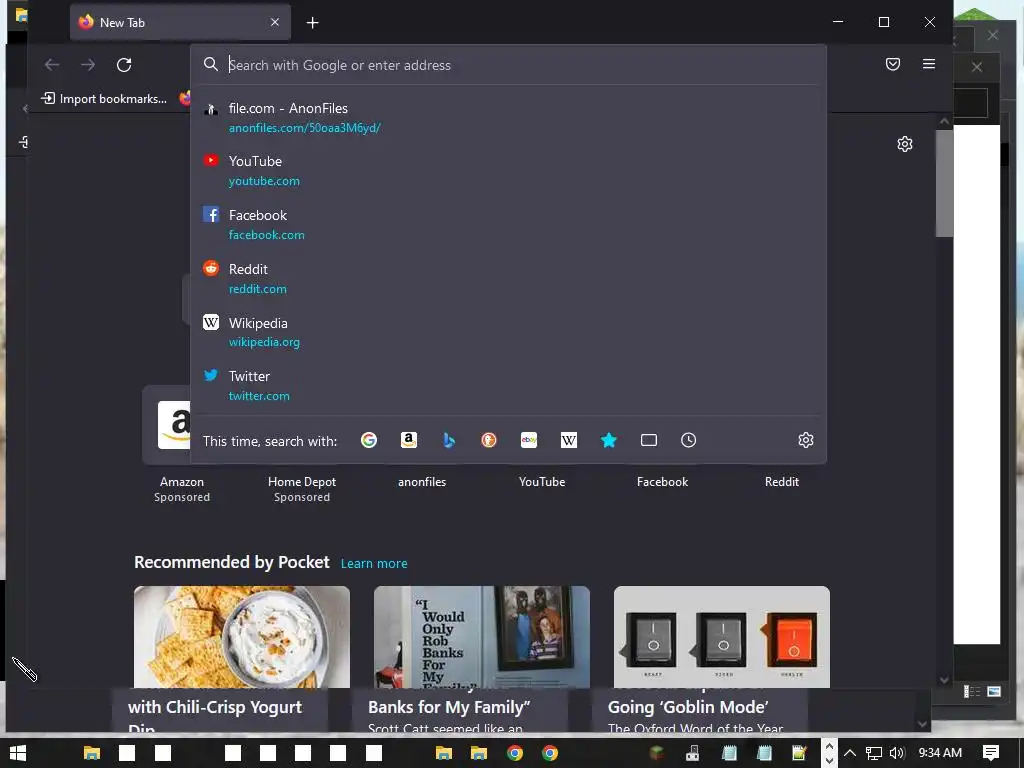Search this time with DuckDuckGo icon
This screenshot has height=768, width=1024.
(x=488, y=440)
